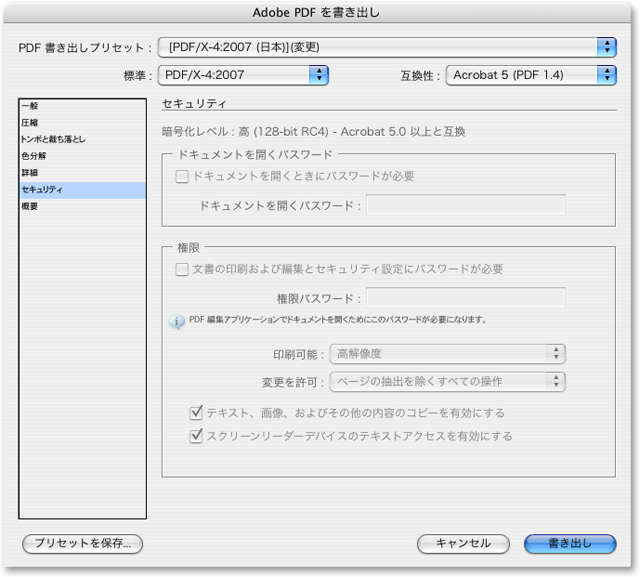This screenshot has width=640, height=577.
Task: Click the ドキュメントを開くパスワード input field
Action: 465,205
